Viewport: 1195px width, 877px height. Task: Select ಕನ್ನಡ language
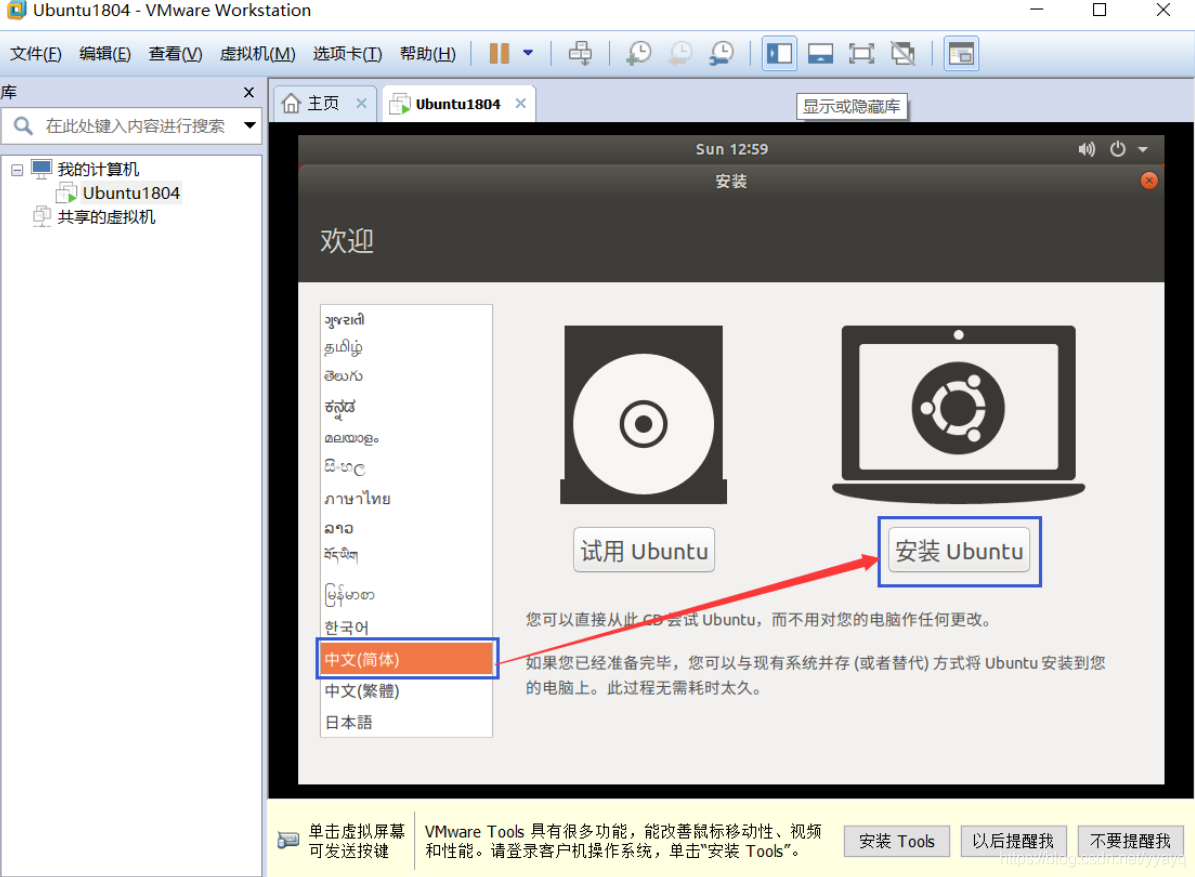coord(407,407)
